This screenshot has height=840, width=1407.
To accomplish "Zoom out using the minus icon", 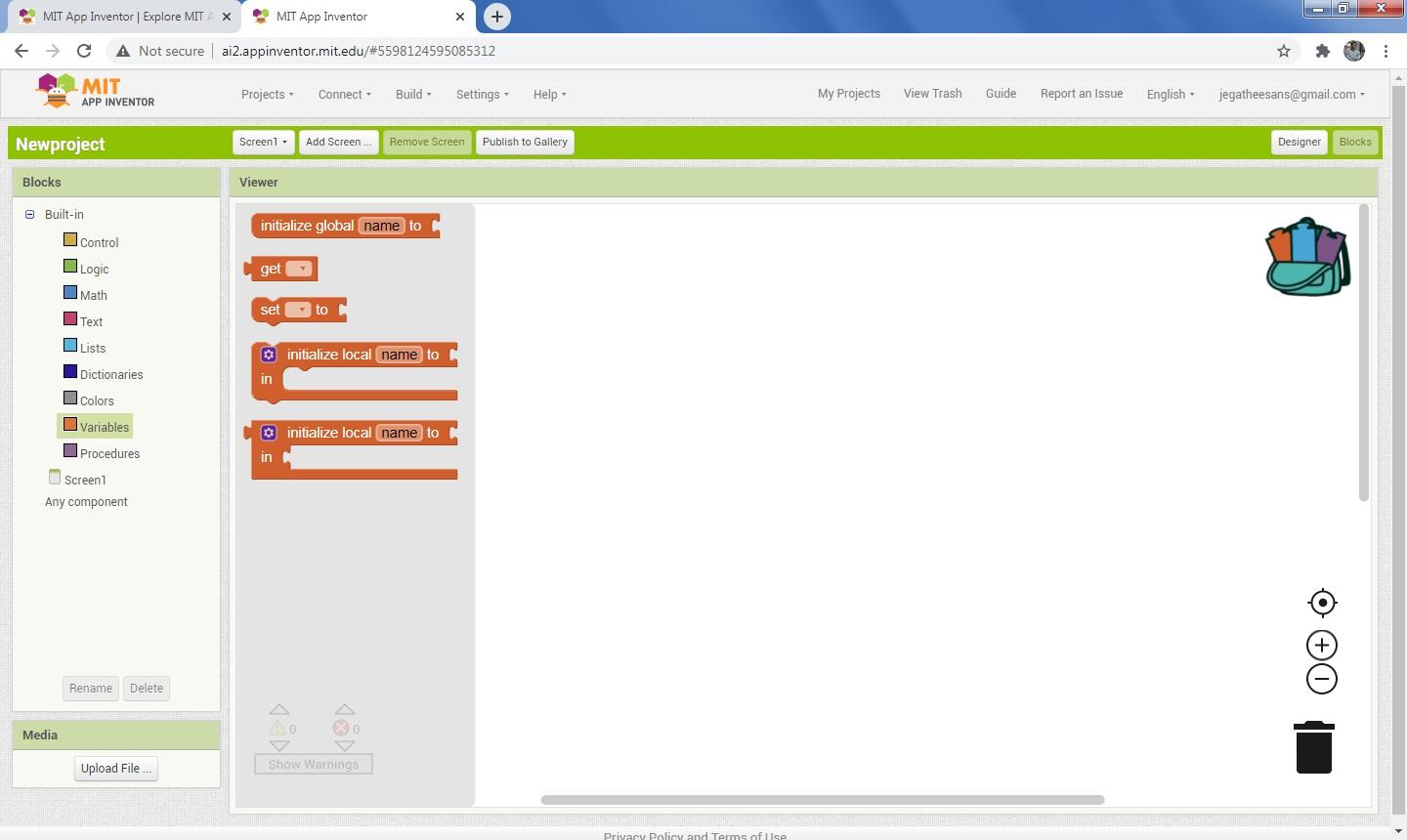I will coord(1321,678).
